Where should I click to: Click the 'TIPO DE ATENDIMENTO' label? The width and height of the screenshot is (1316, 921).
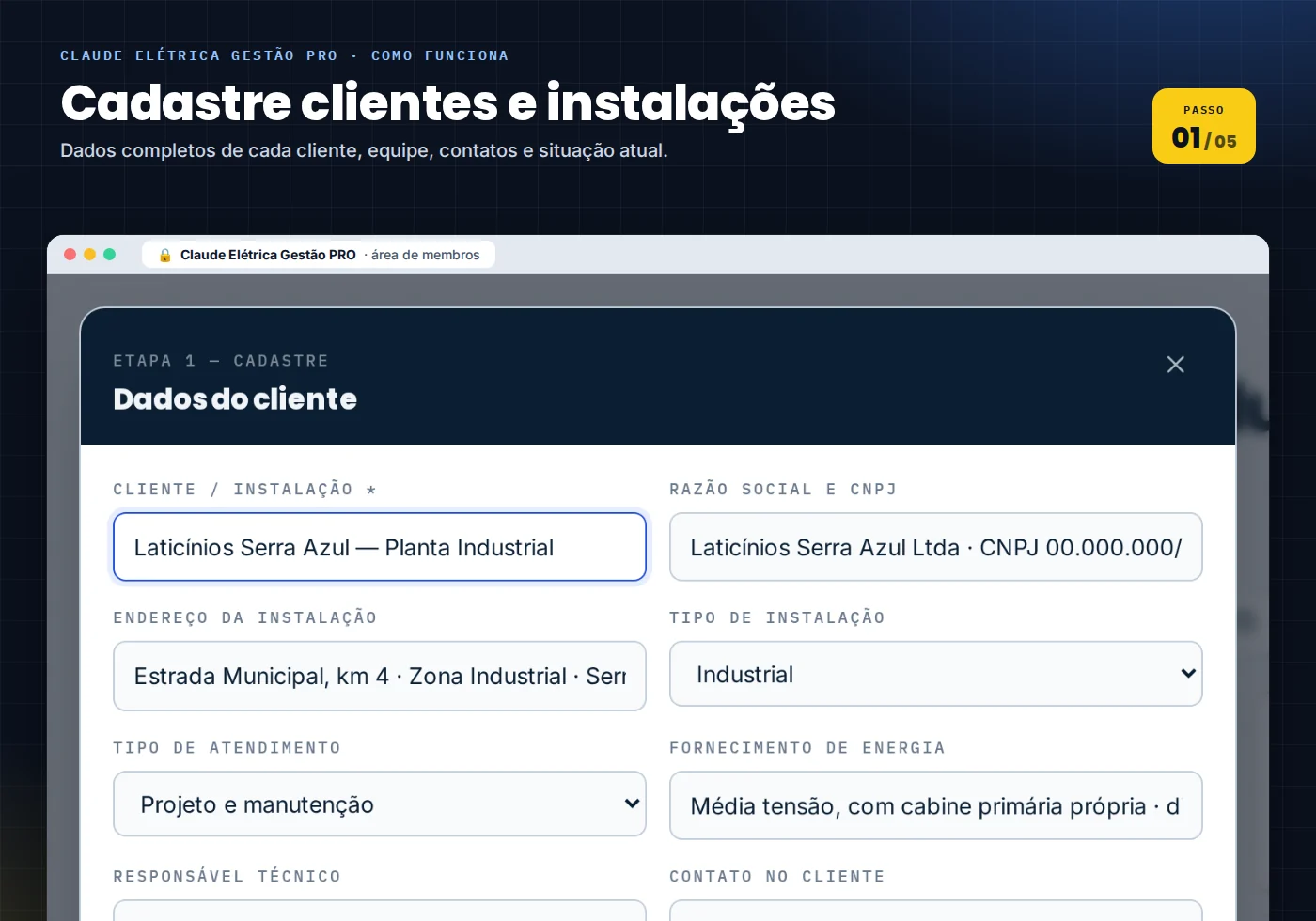[x=227, y=748]
